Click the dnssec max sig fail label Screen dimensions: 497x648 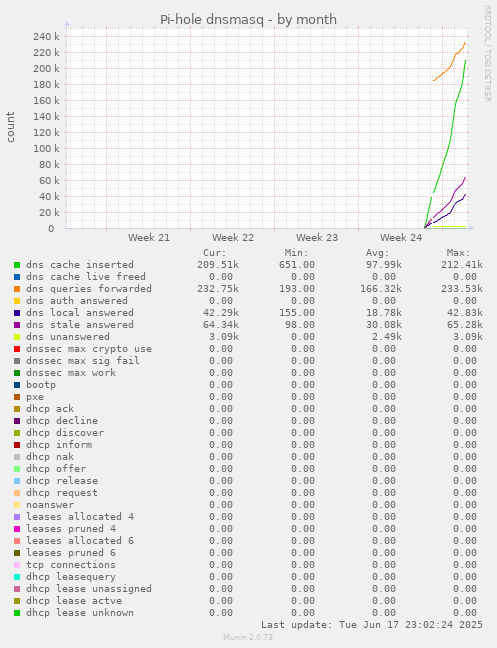pos(83,360)
